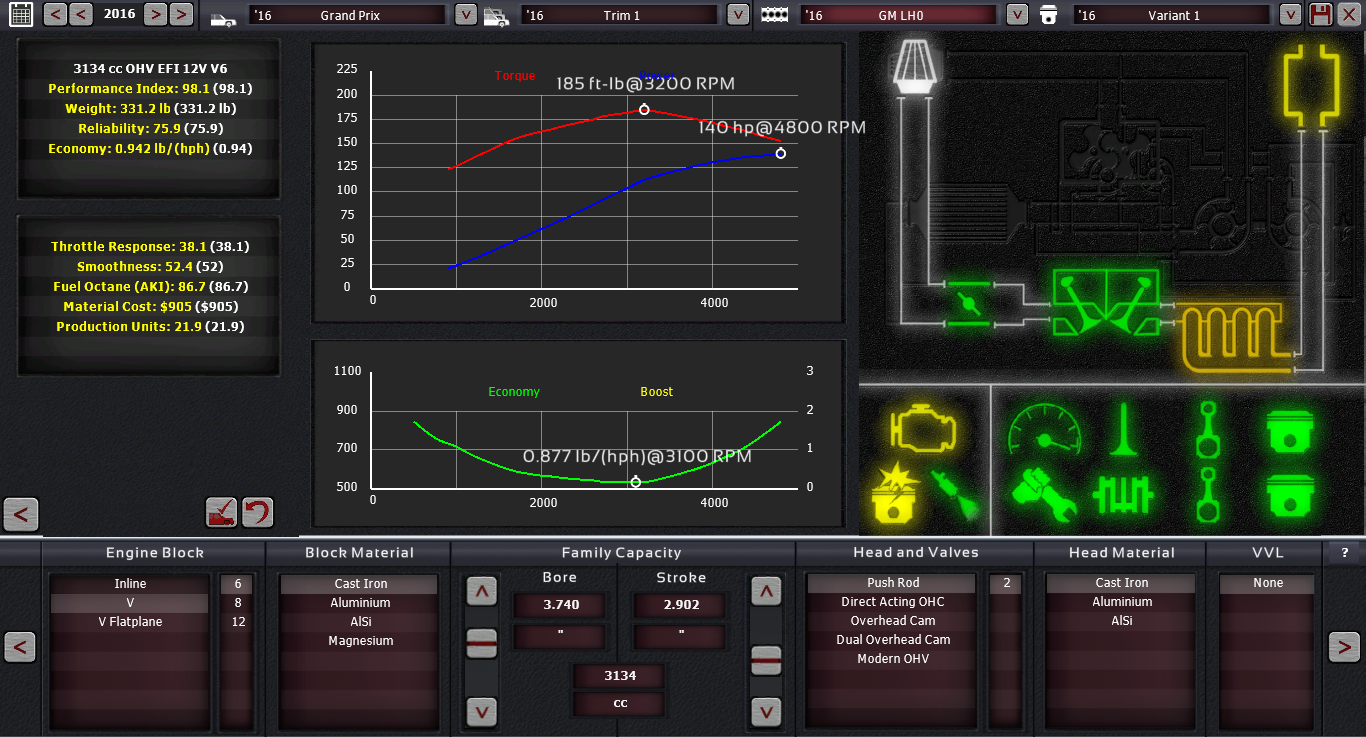1366x737 pixels.
Task: Open the green valve stem icon
Action: click(1125, 428)
